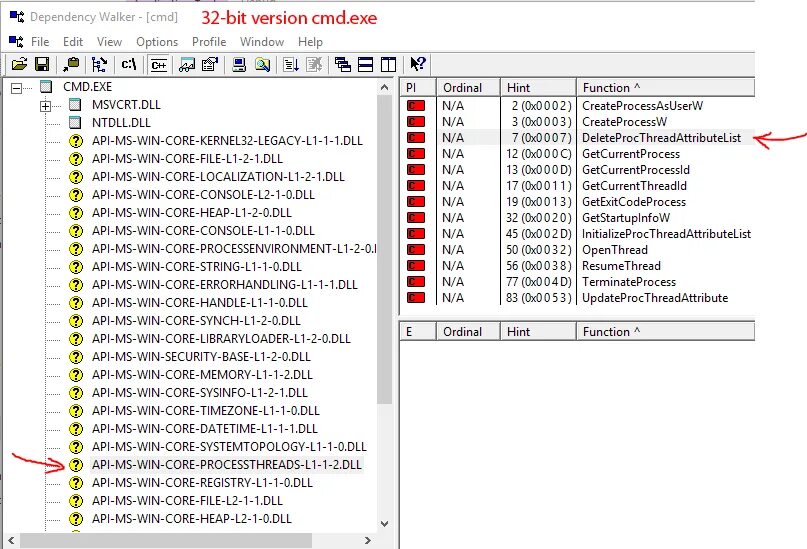
Task: Click the E column header in exports list
Action: point(418,331)
